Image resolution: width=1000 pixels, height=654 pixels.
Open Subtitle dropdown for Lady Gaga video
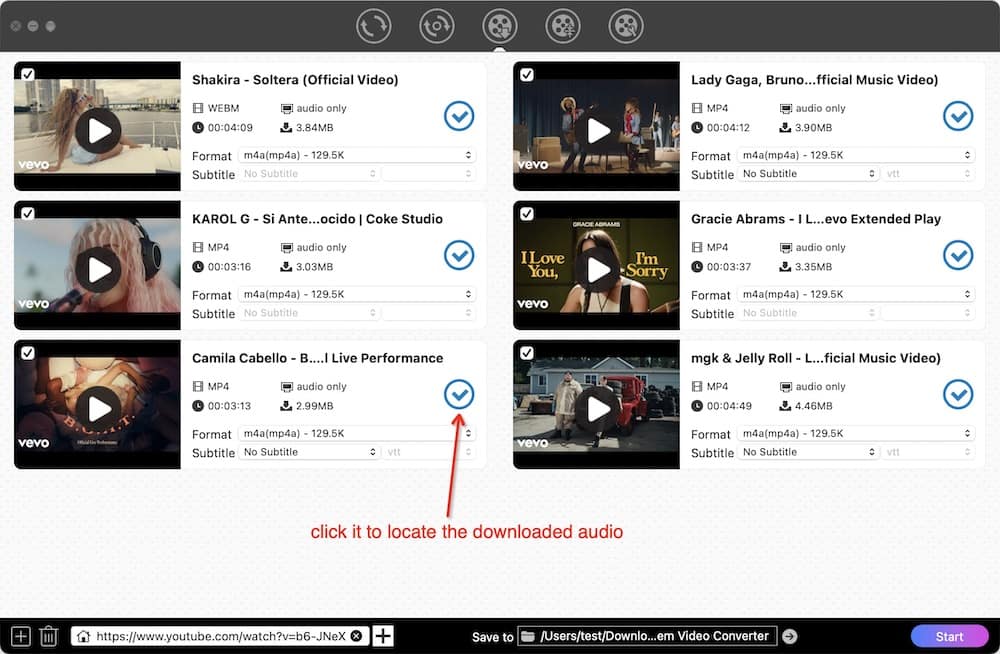(808, 174)
